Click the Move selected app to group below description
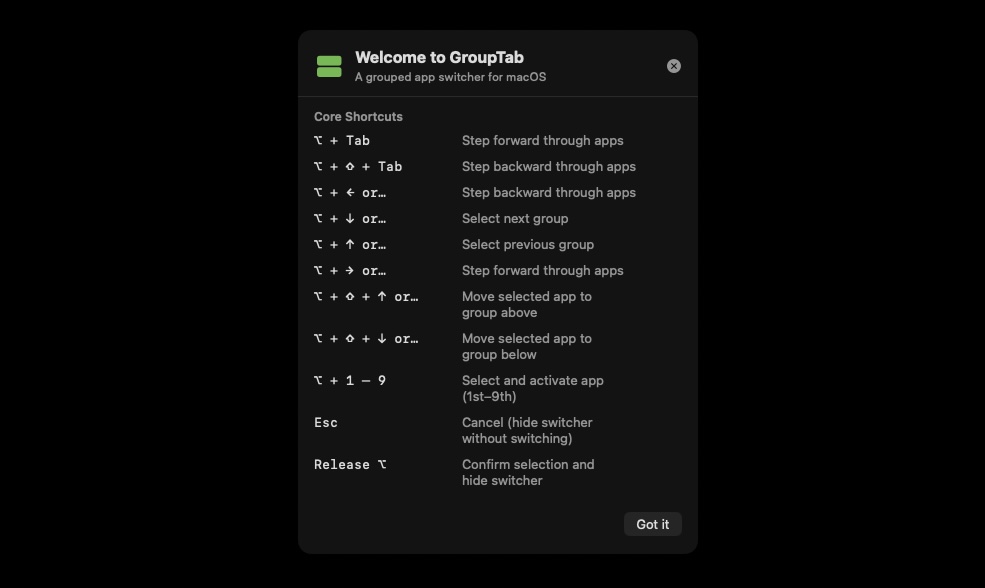The width and height of the screenshot is (985, 588). point(527,346)
